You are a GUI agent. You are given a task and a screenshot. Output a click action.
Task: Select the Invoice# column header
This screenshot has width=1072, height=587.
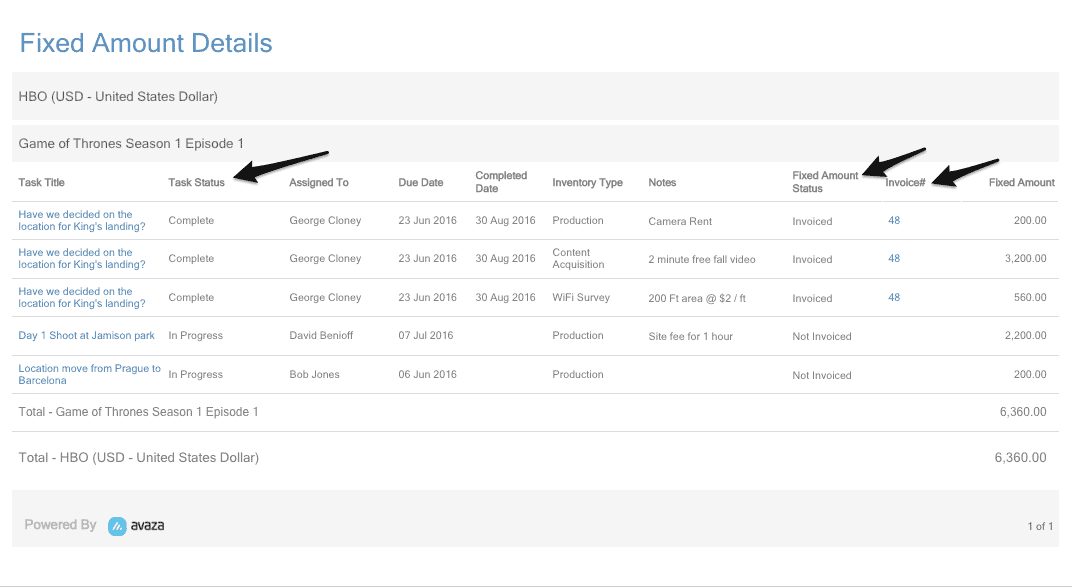click(x=905, y=183)
